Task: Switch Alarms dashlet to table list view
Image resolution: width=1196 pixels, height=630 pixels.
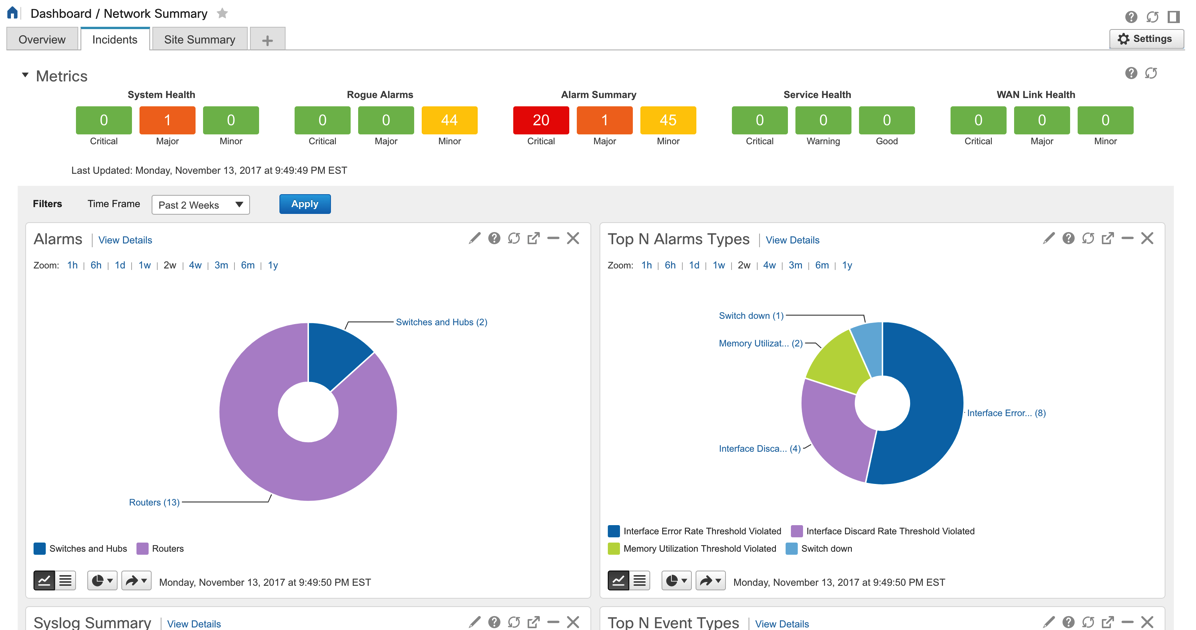Action: 66,581
